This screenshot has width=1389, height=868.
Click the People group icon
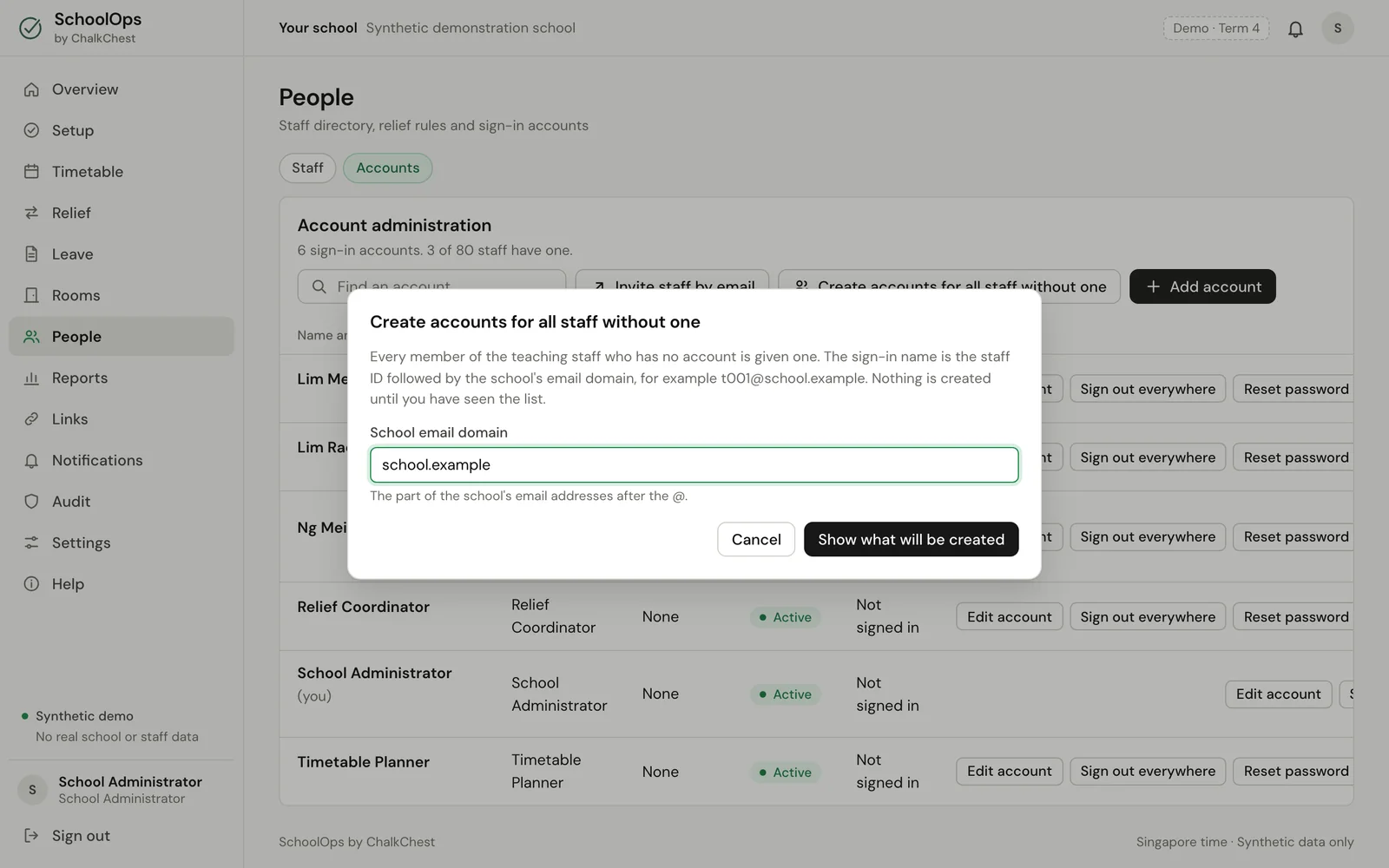pyautogui.click(x=31, y=337)
